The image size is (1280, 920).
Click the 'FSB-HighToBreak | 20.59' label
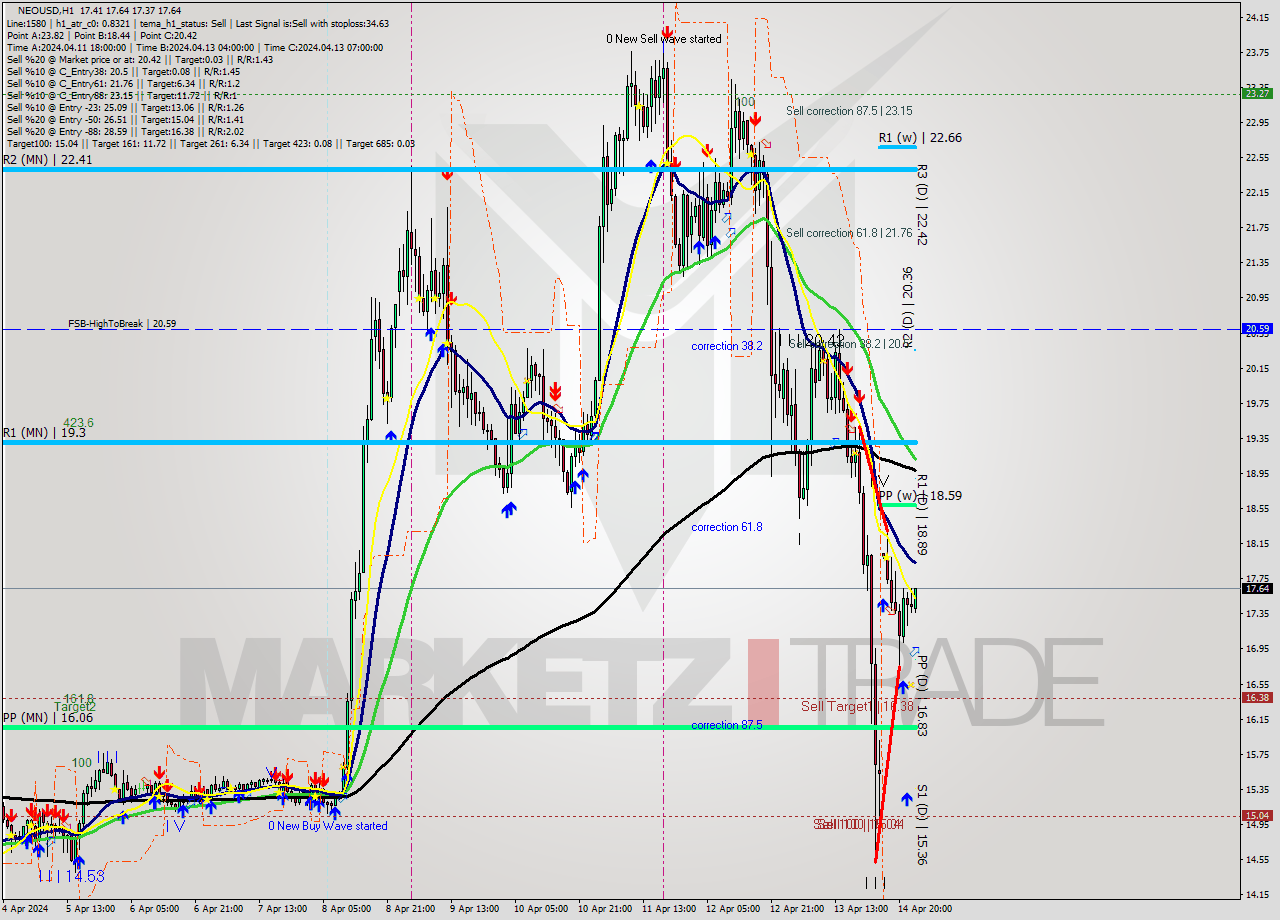pyautogui.click(x=122, y=324)
